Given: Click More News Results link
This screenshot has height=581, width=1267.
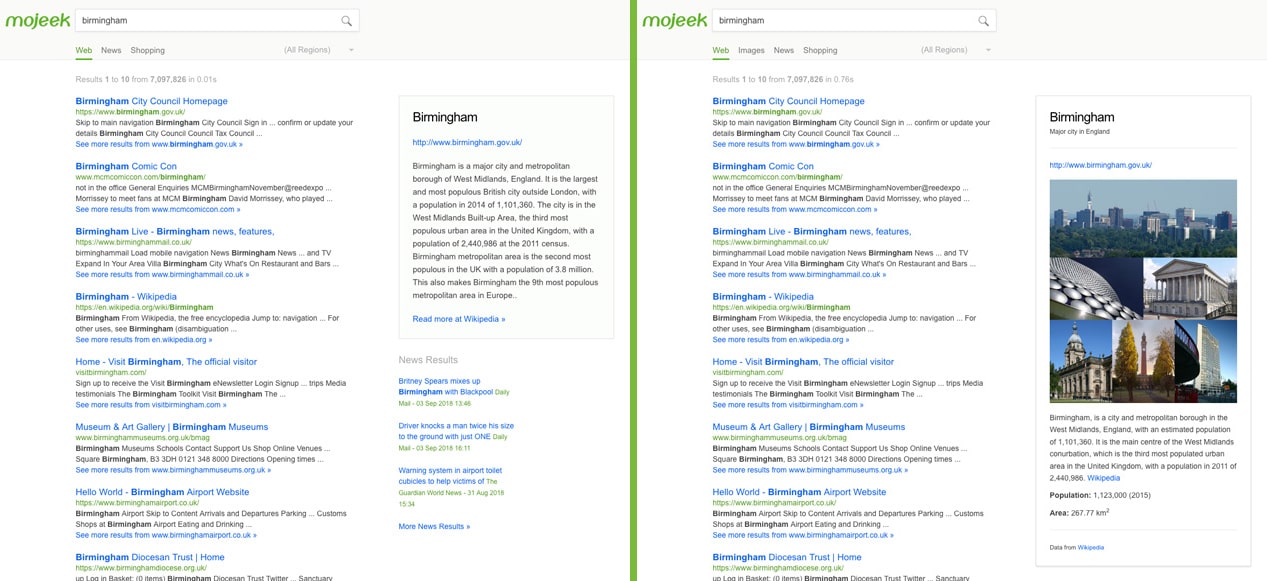Looking at the screenshot, I should pos(434,526).
